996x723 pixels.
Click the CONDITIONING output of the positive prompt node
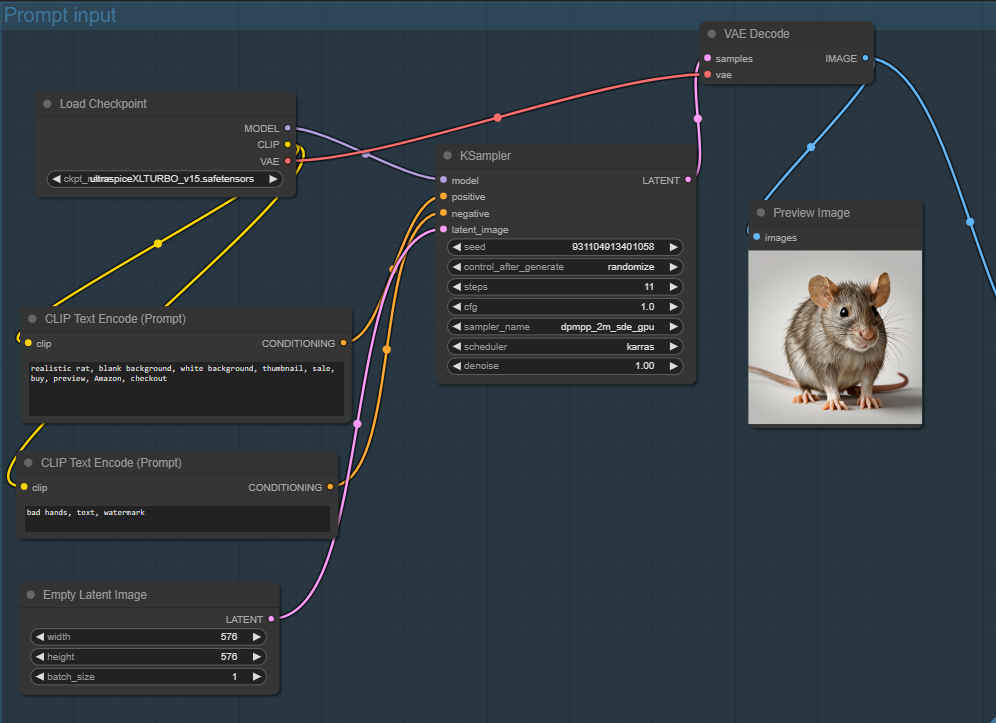pyautogui.click(x=344, y=343)
